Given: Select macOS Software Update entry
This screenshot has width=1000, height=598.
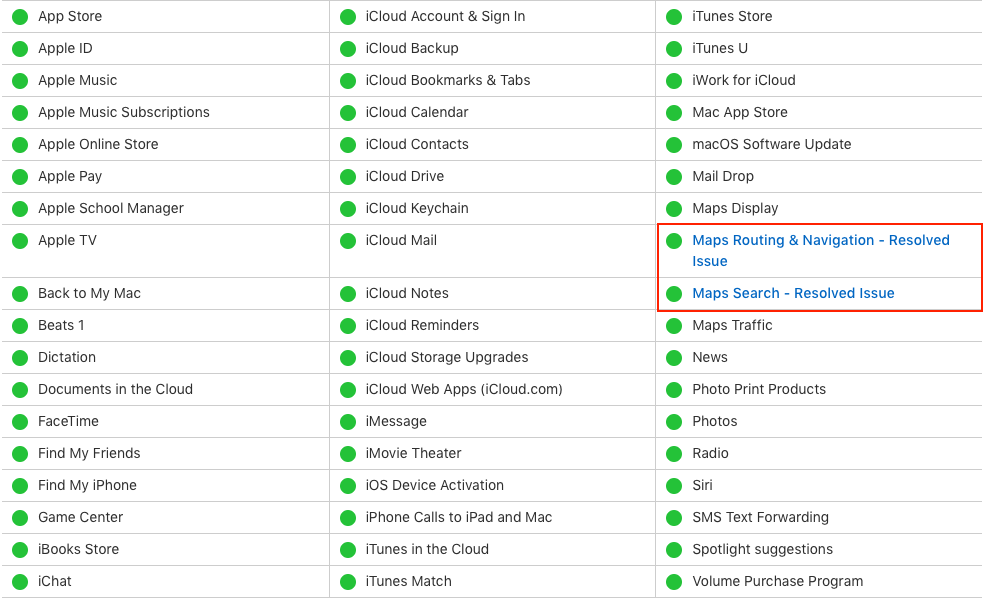Looking at the screenshot, I should [772, 144].
